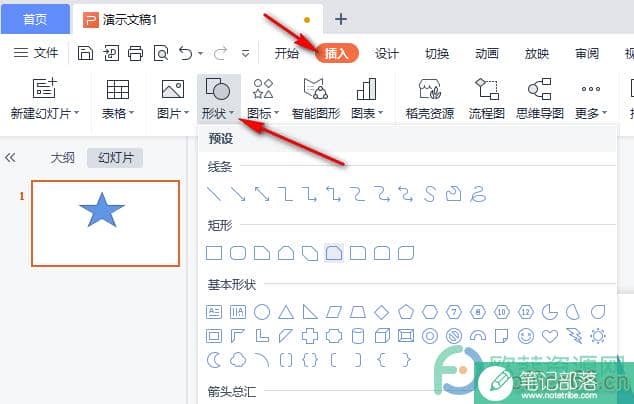
Task: Click the Print icon in quick toolbar
Action: pyautogui.click(x=135, y=53)
